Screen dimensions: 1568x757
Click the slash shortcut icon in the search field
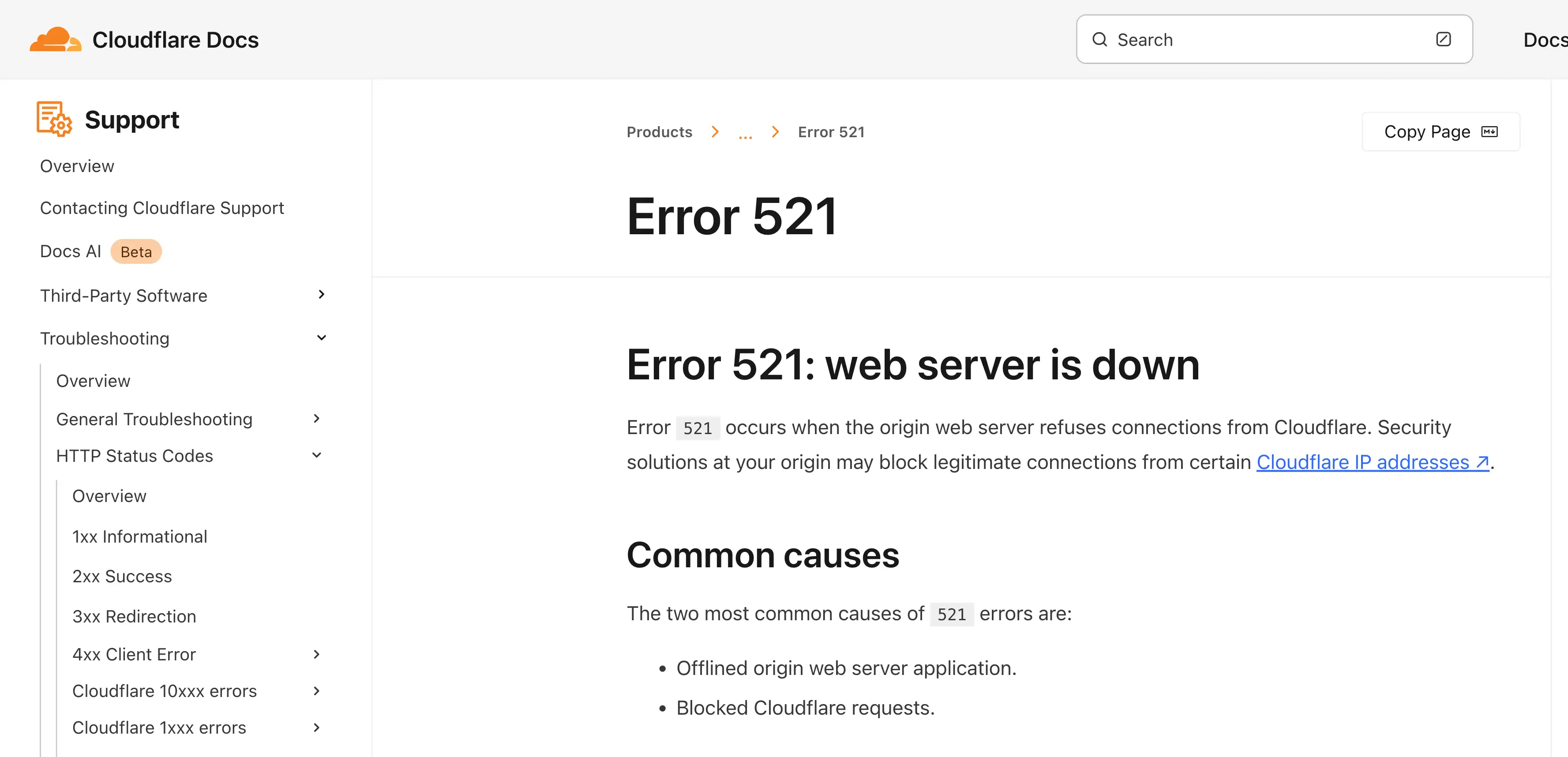click(1443, 40)
